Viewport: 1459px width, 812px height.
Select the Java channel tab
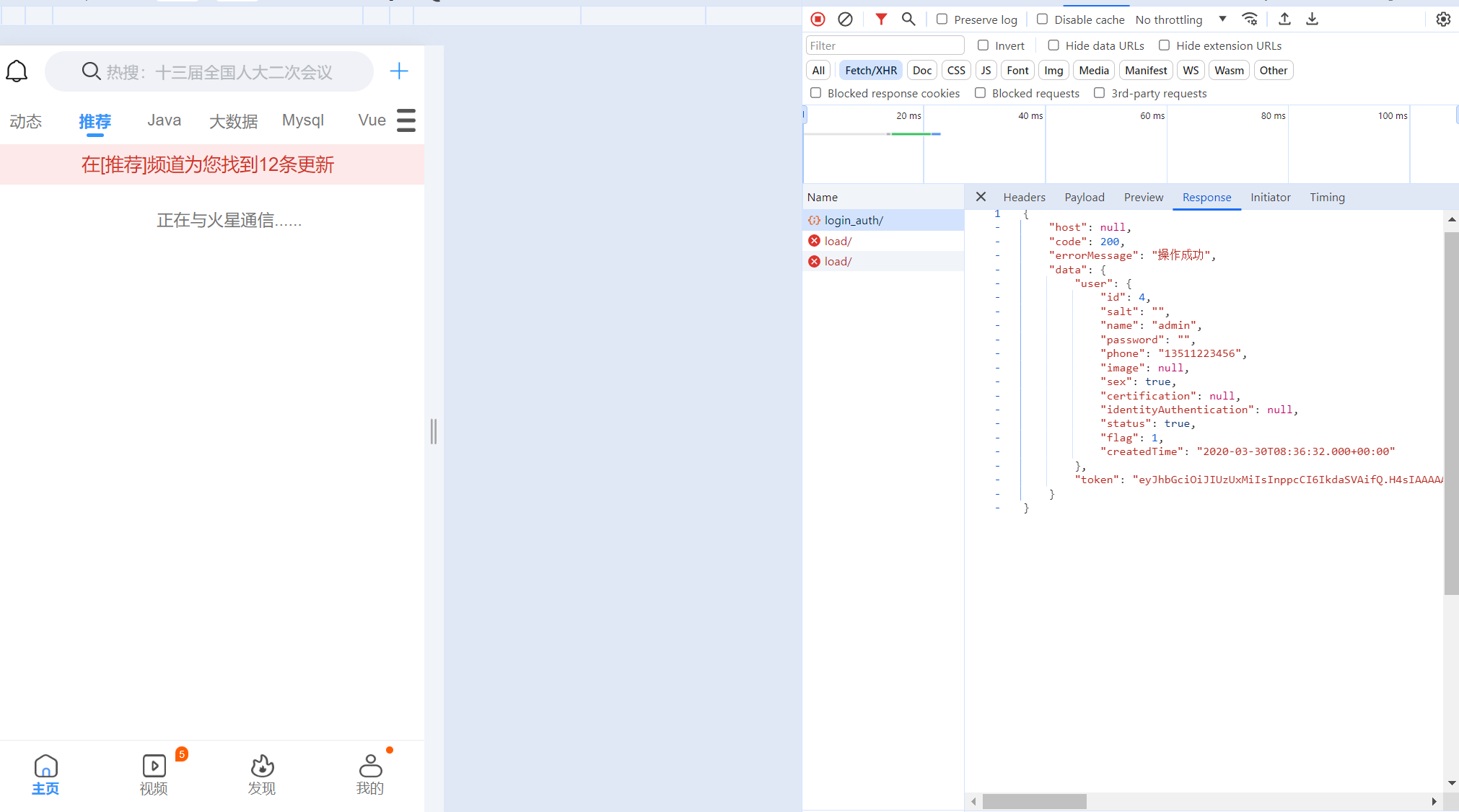pos(164,120)
